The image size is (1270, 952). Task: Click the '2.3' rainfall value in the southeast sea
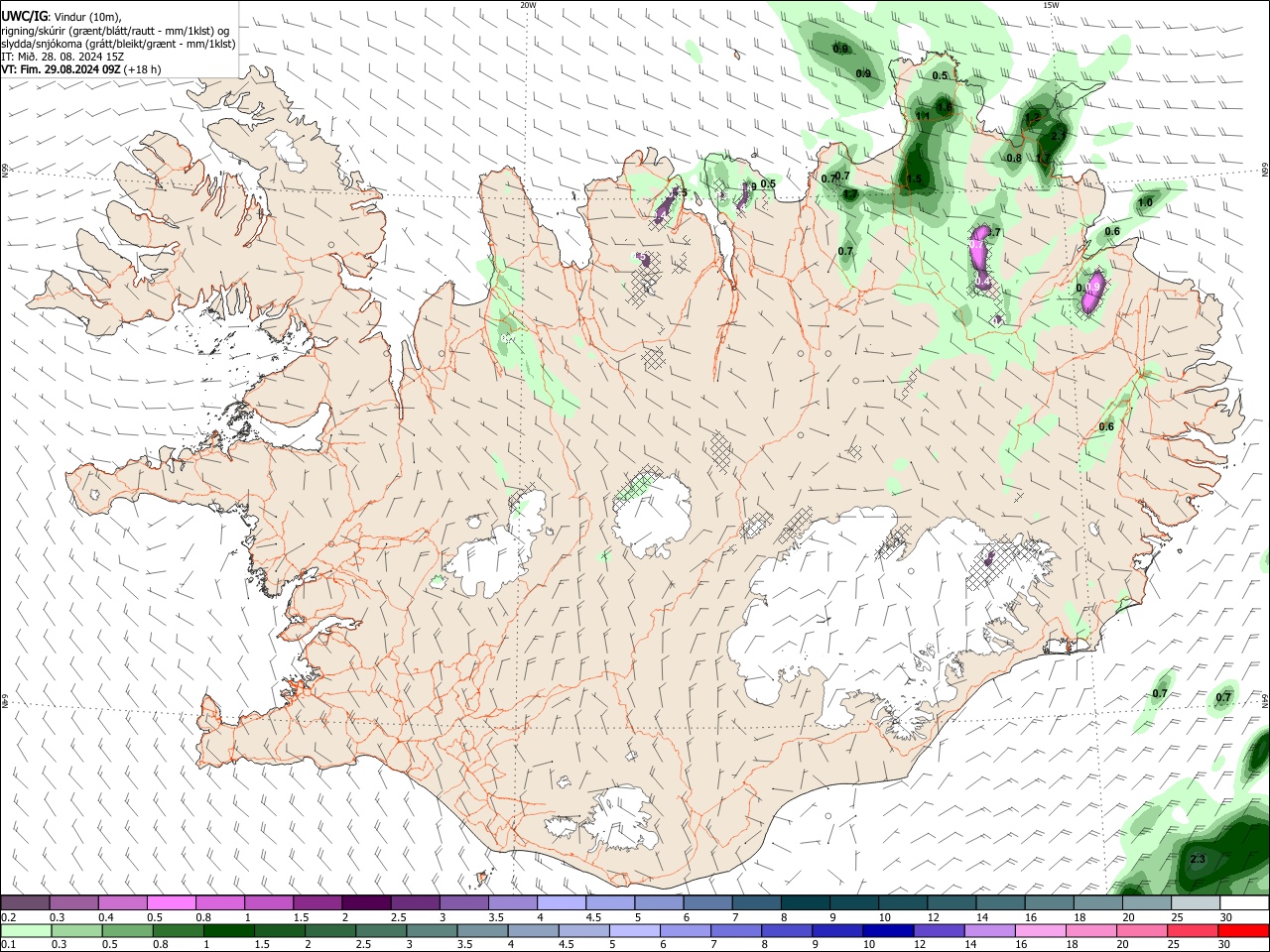(x=1197, y=859)
